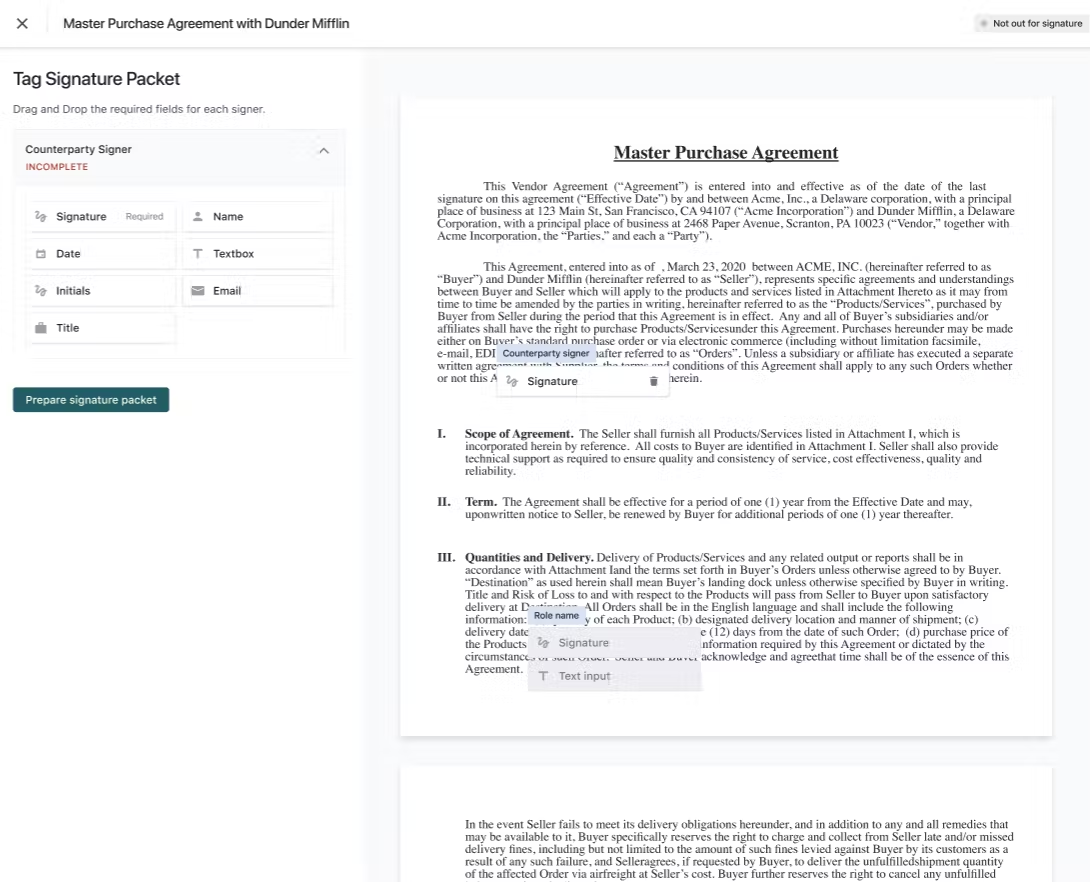1090x882 pixels.
Task: Click the envelope icon beside Email
Action: click(198, 291)
